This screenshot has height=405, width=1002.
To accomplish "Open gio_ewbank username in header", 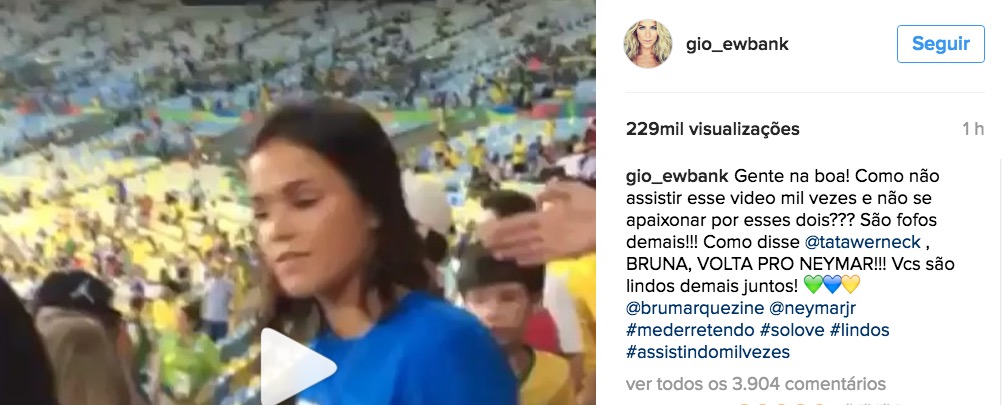I will point(737,44).
